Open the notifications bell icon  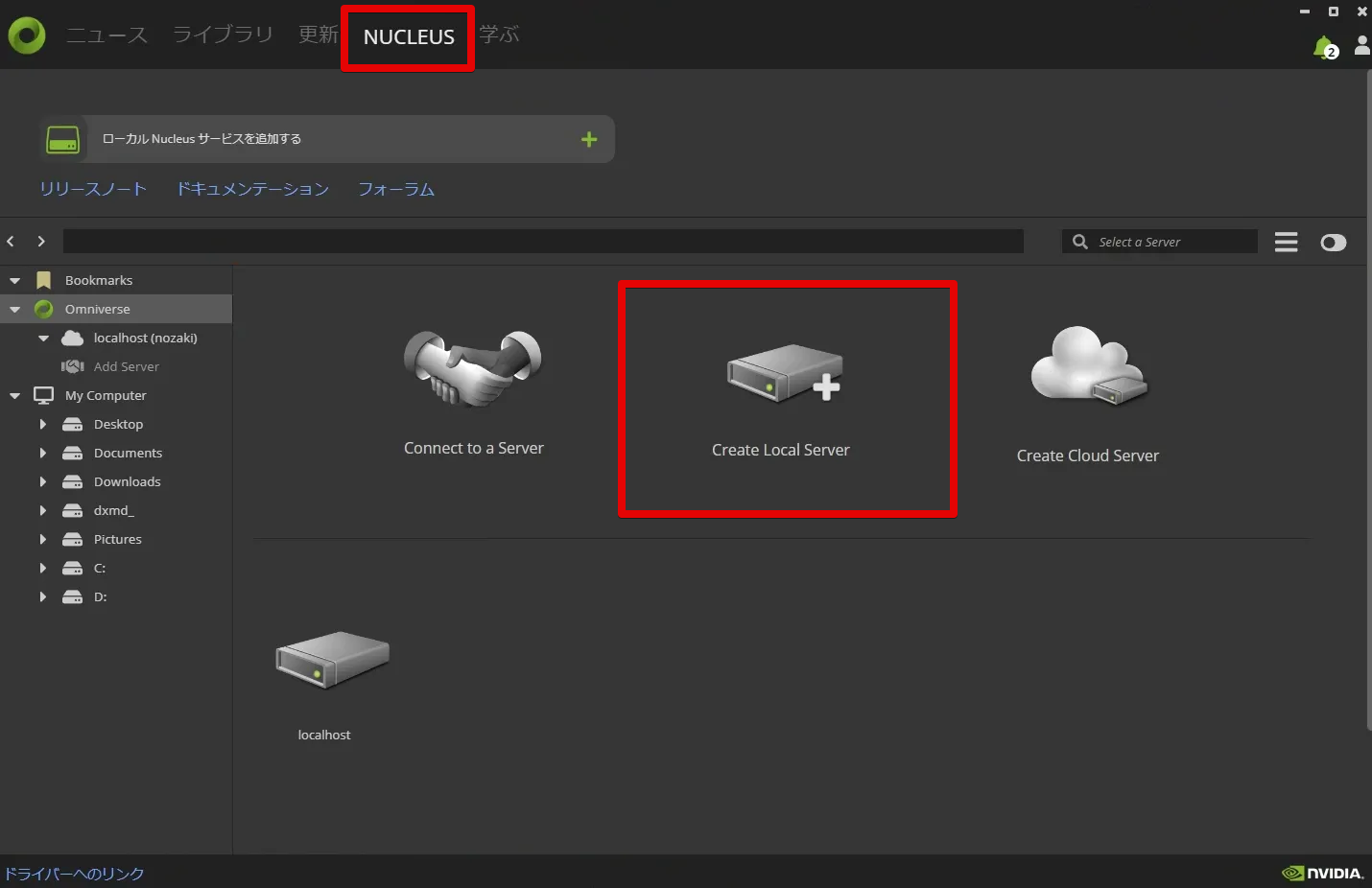(x=1324, y=46)
